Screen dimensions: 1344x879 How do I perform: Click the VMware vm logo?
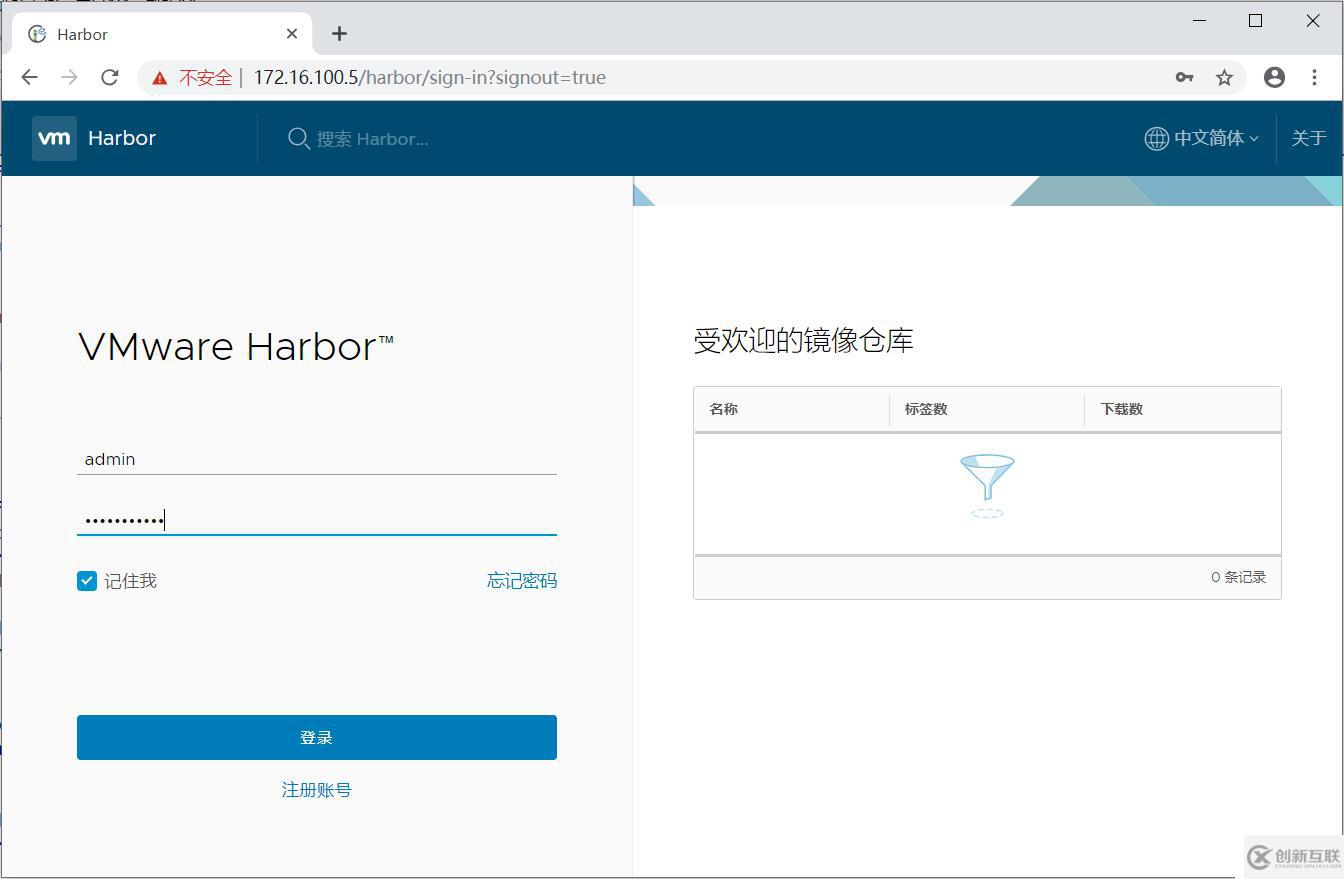click(x=54, y=138)
